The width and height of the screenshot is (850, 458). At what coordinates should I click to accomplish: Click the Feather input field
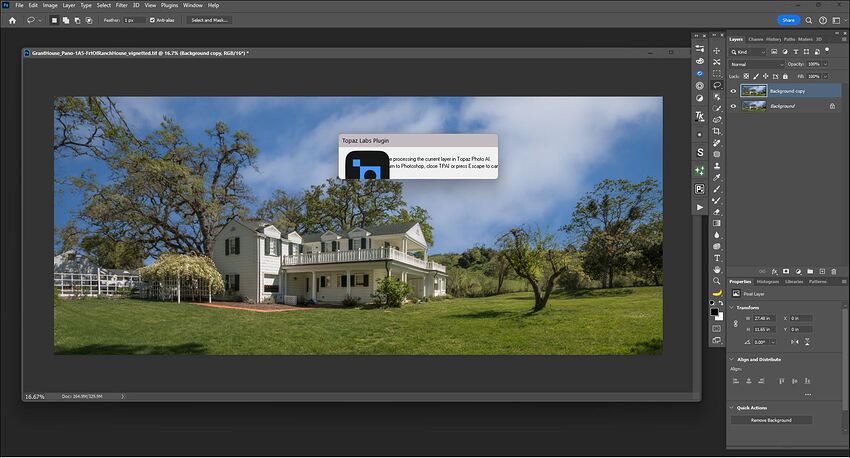[133, 19]
